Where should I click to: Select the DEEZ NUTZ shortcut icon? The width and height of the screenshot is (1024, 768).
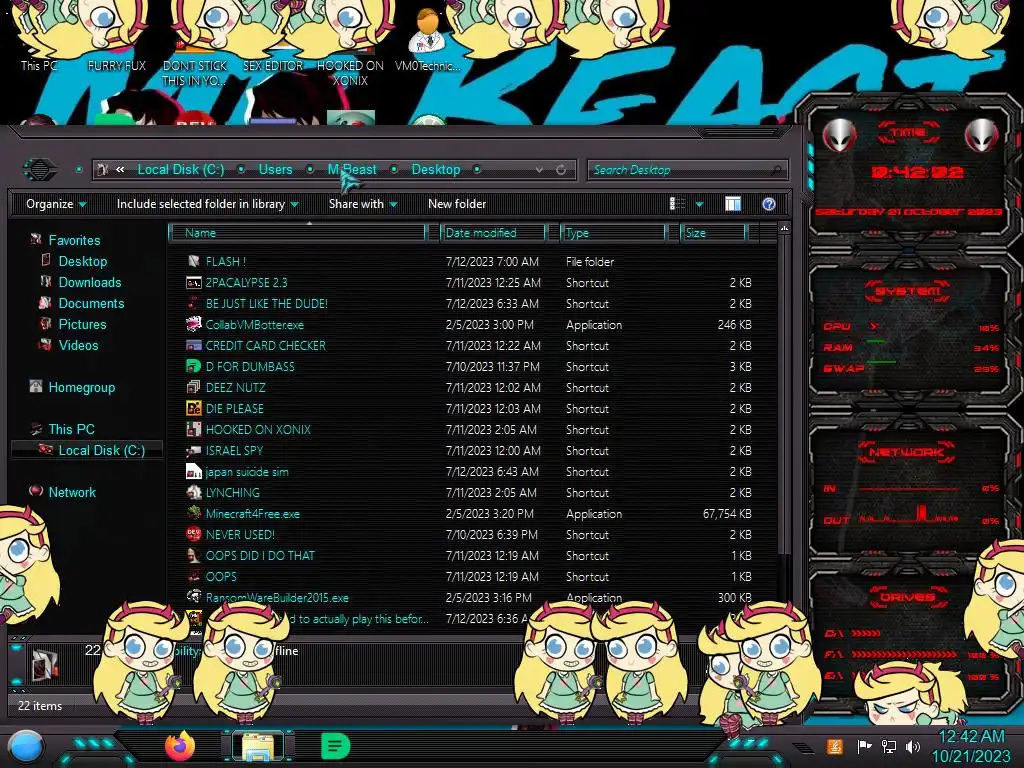(x=193, y=387)
